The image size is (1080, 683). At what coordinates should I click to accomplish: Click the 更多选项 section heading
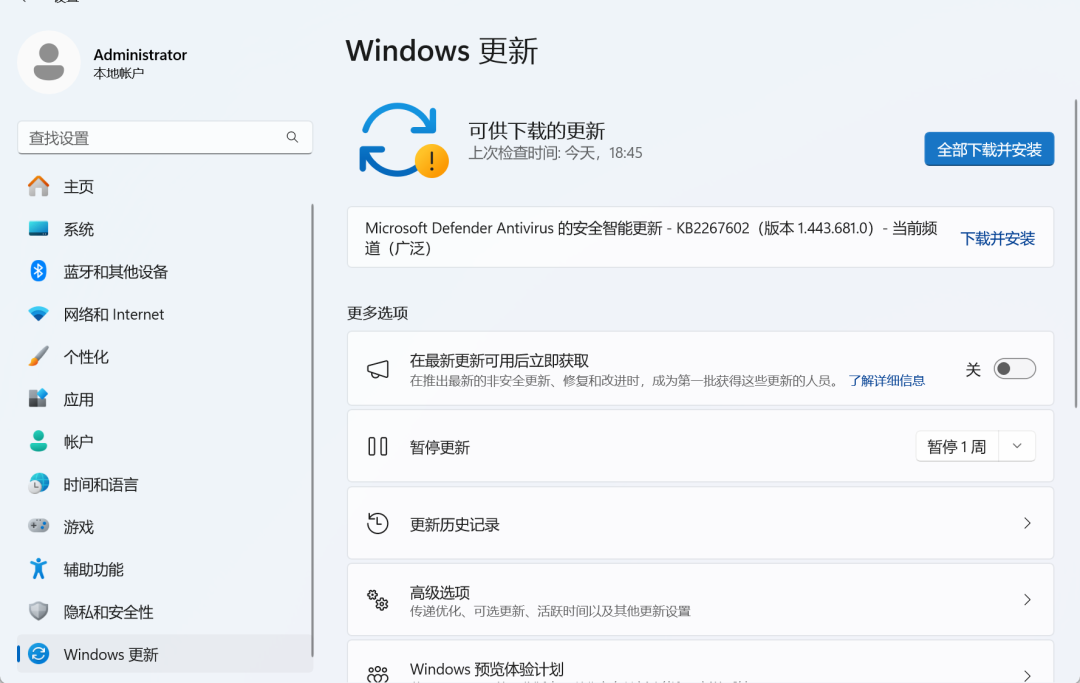[x=377, y=313]
